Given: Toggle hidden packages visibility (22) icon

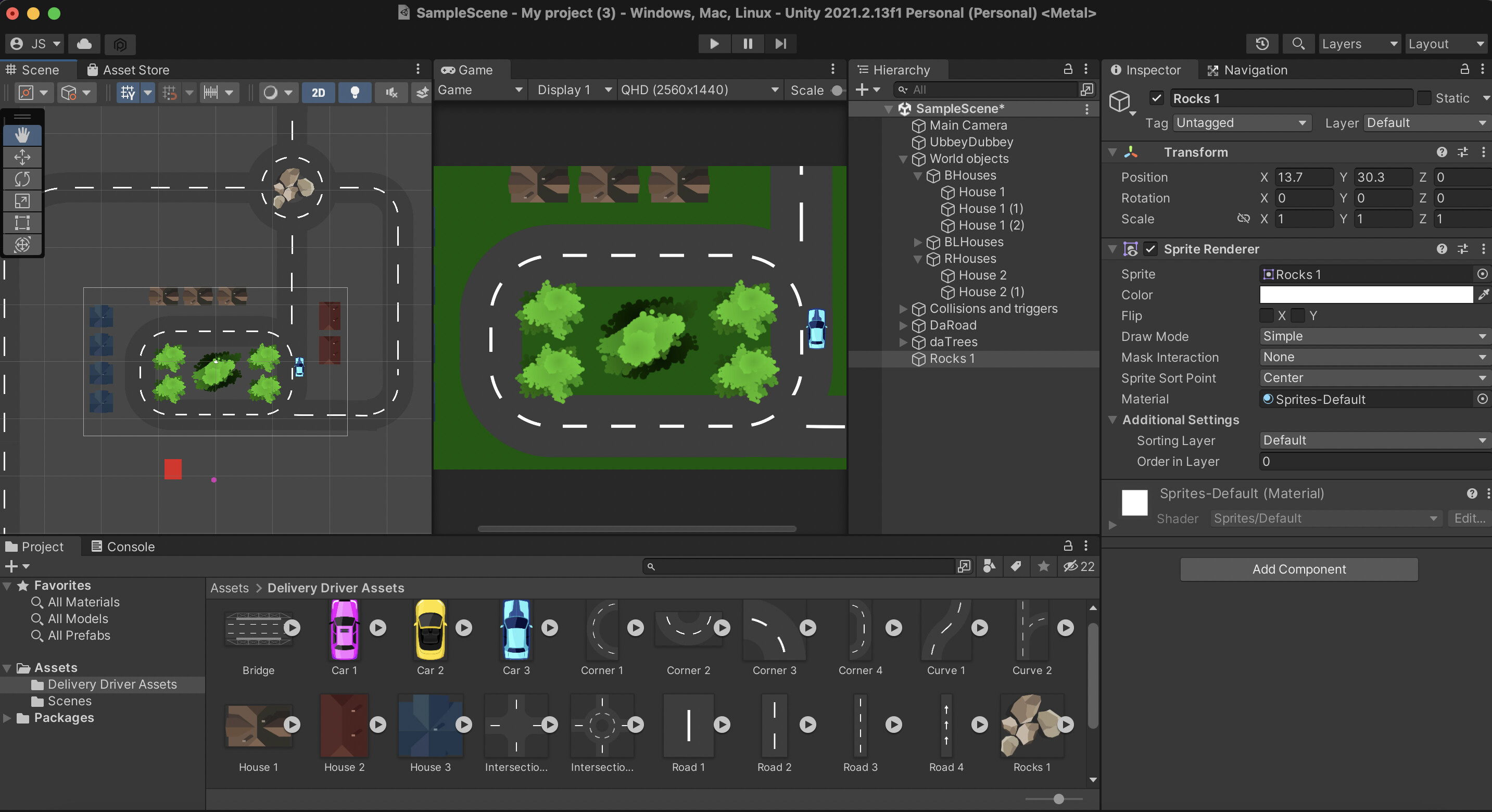Looking at the screenshot, I should 1079,566.
